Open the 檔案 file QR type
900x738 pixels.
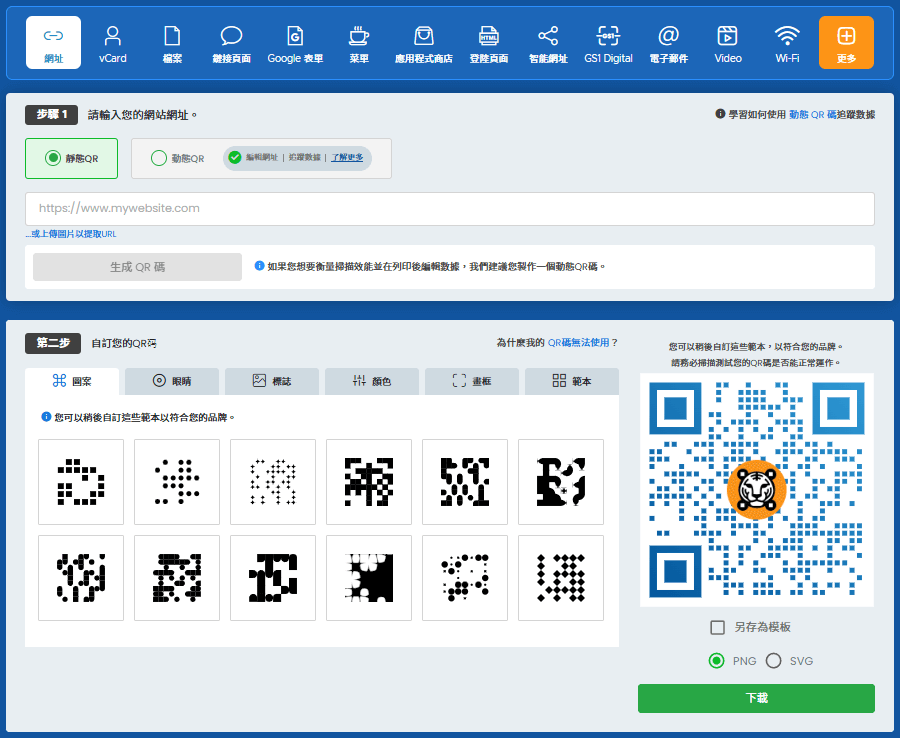172,42
